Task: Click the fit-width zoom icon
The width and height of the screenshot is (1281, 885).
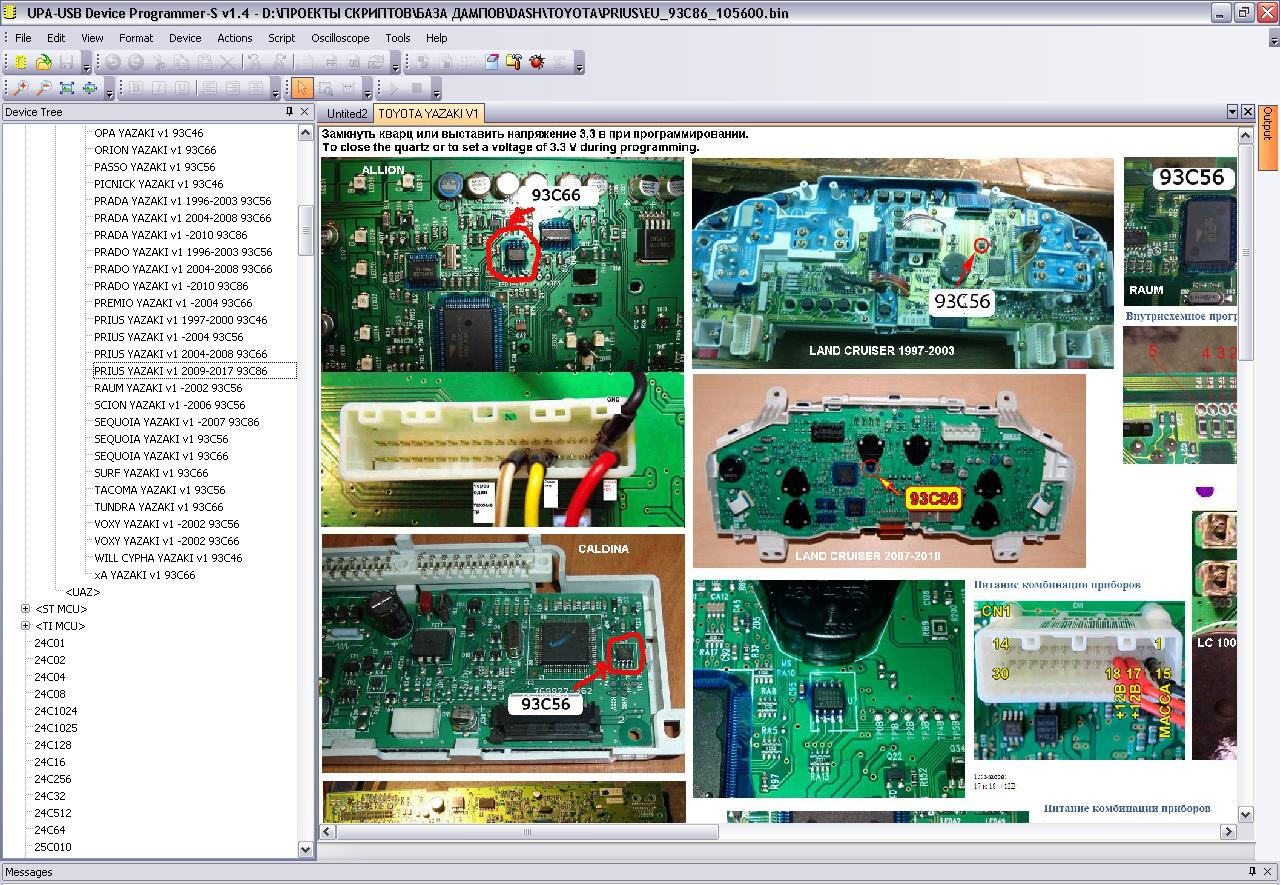Action: (90, 88)
